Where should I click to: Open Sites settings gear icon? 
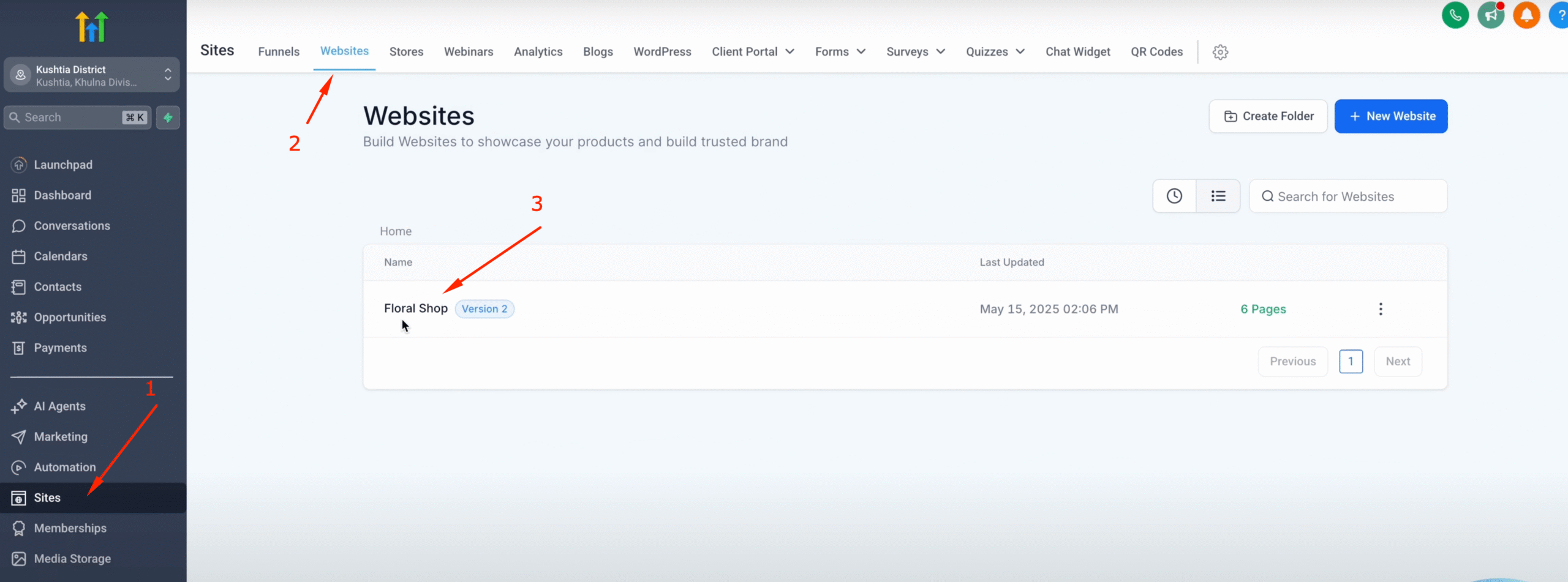click(x=1220, y=52)
